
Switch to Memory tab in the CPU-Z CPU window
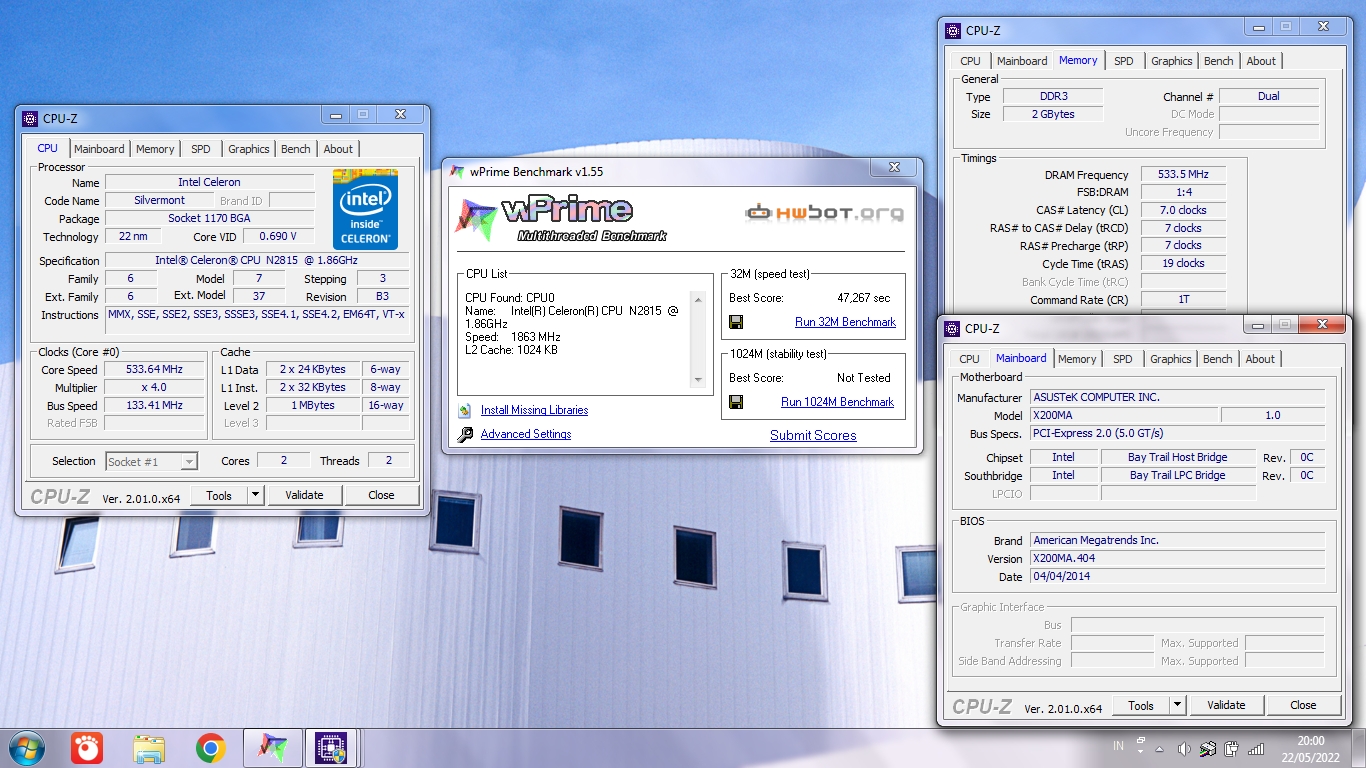tap(155, 149)
